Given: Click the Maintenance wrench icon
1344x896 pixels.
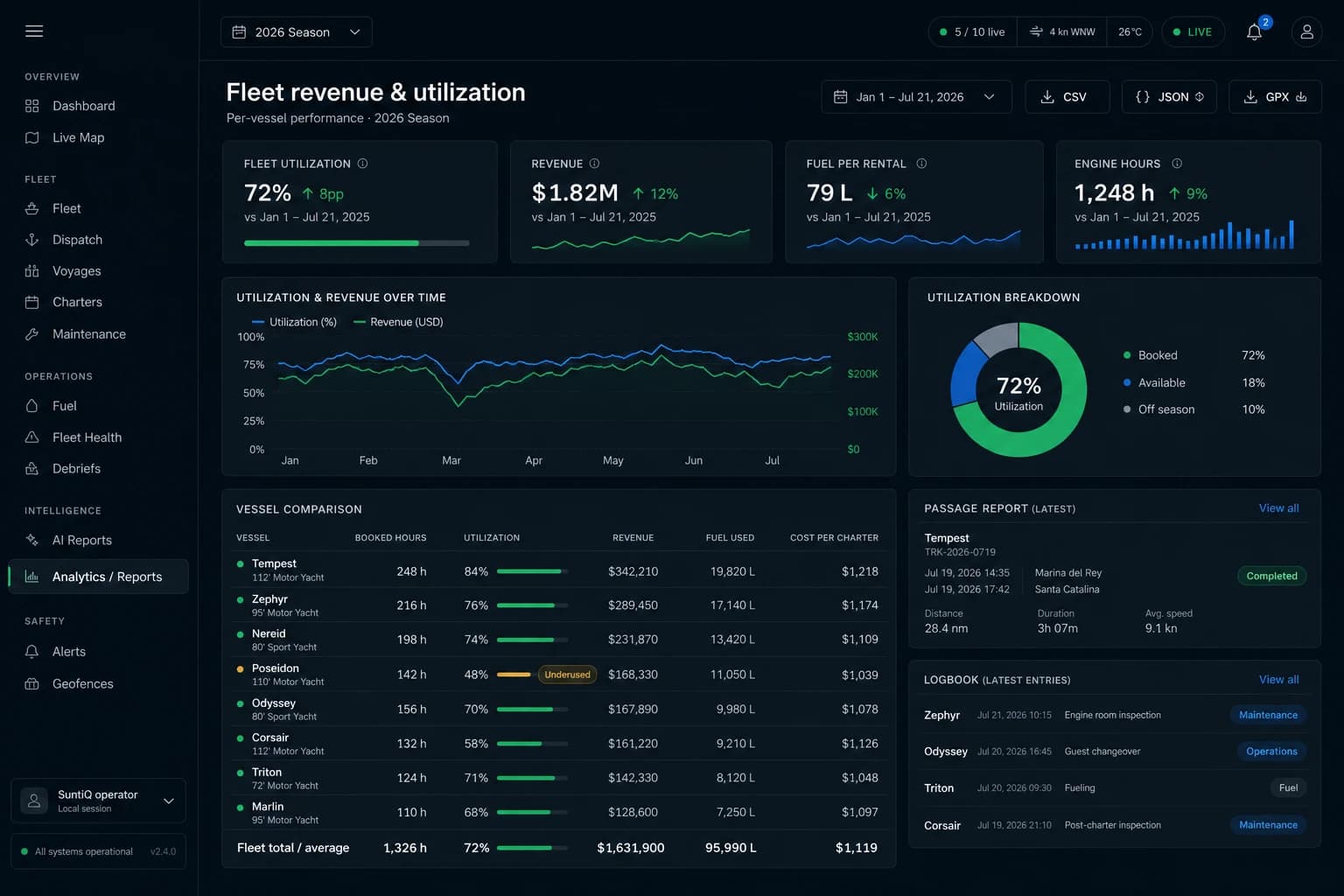Looking at the screenshot, I should click(x=32, y=334).
